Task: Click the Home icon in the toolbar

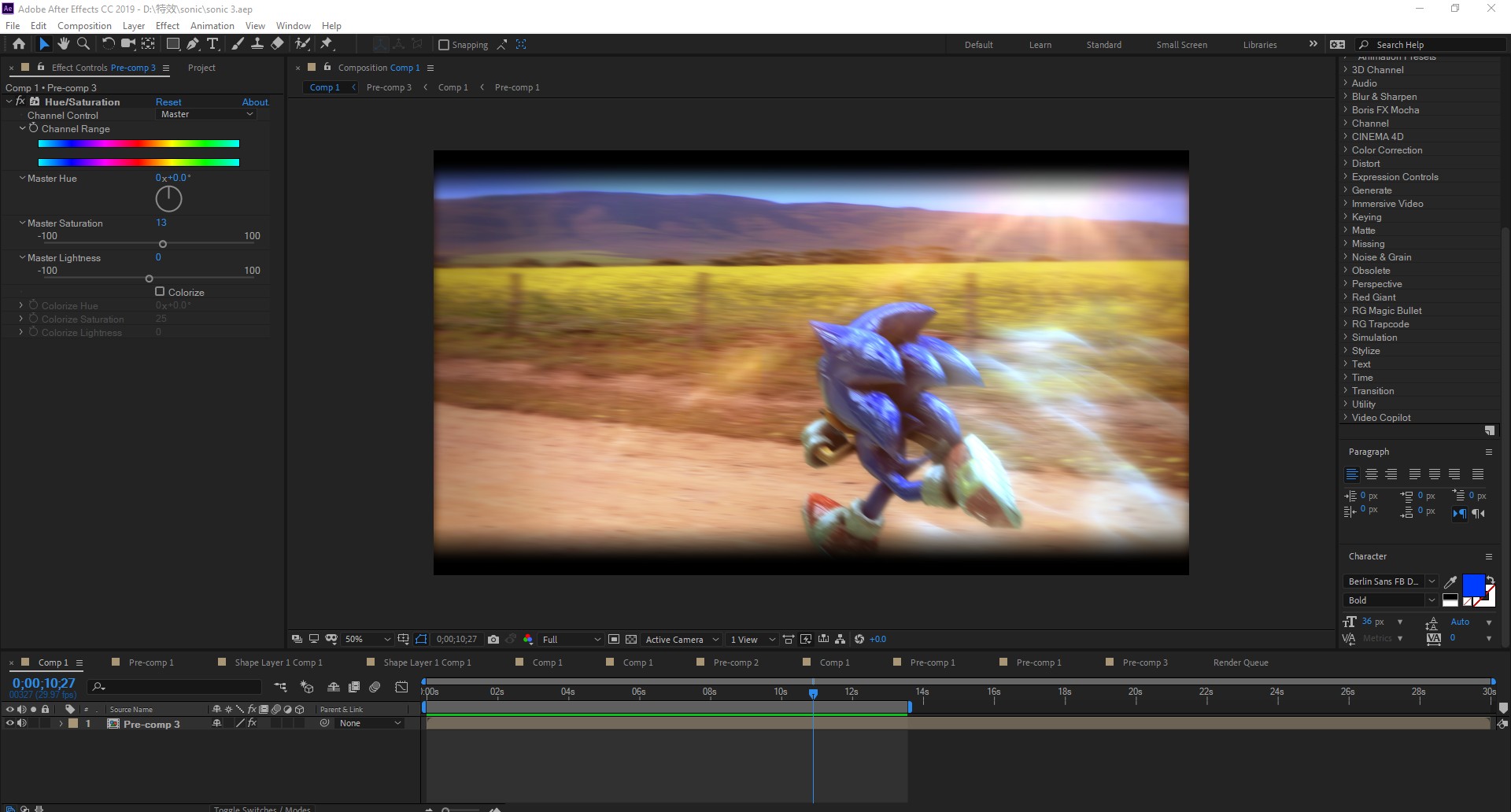Action: tap(19, 44)
